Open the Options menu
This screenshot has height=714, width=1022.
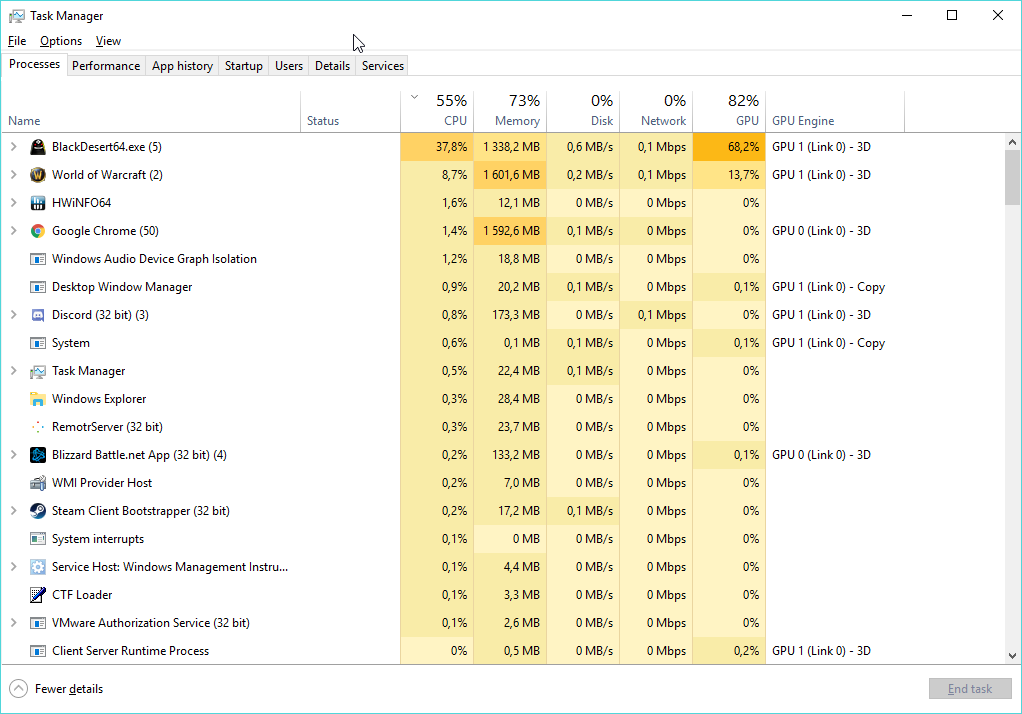tap(61, 41)
